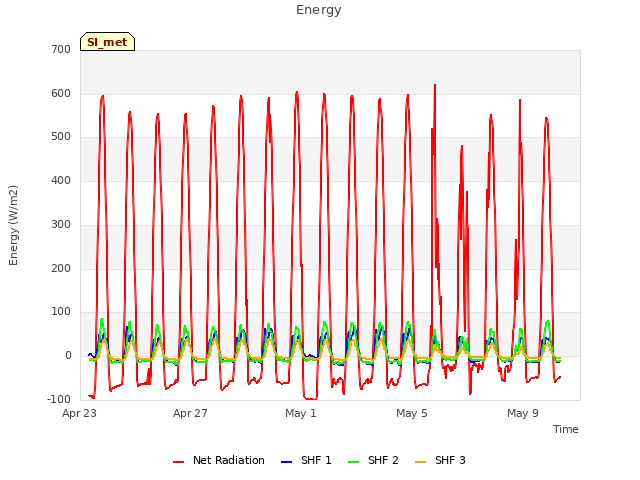Toggle Net Radiation legend entry
The image size is (640, 480).
click(x=219, y=460)
